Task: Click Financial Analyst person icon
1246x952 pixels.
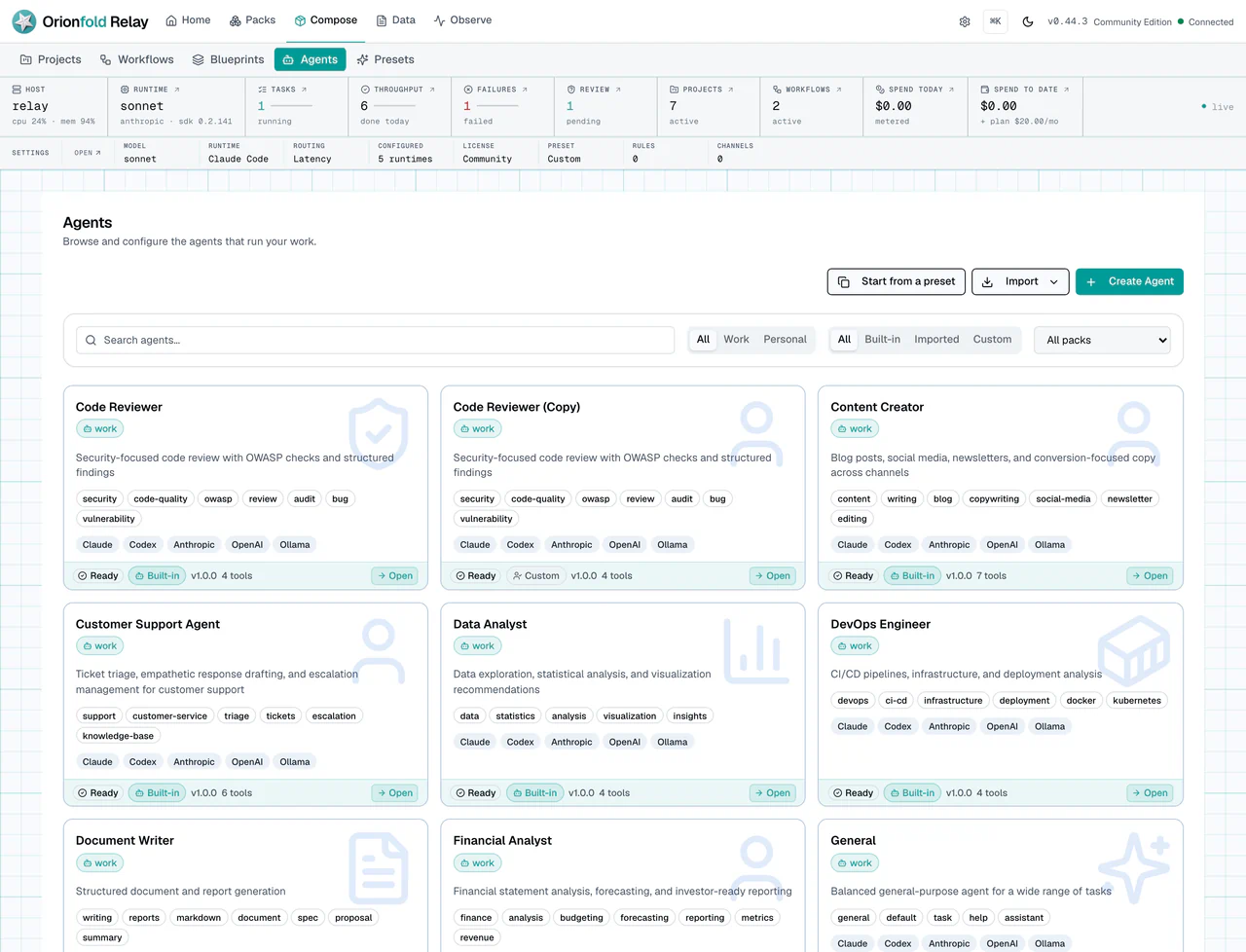Action: tap(756, 867)
